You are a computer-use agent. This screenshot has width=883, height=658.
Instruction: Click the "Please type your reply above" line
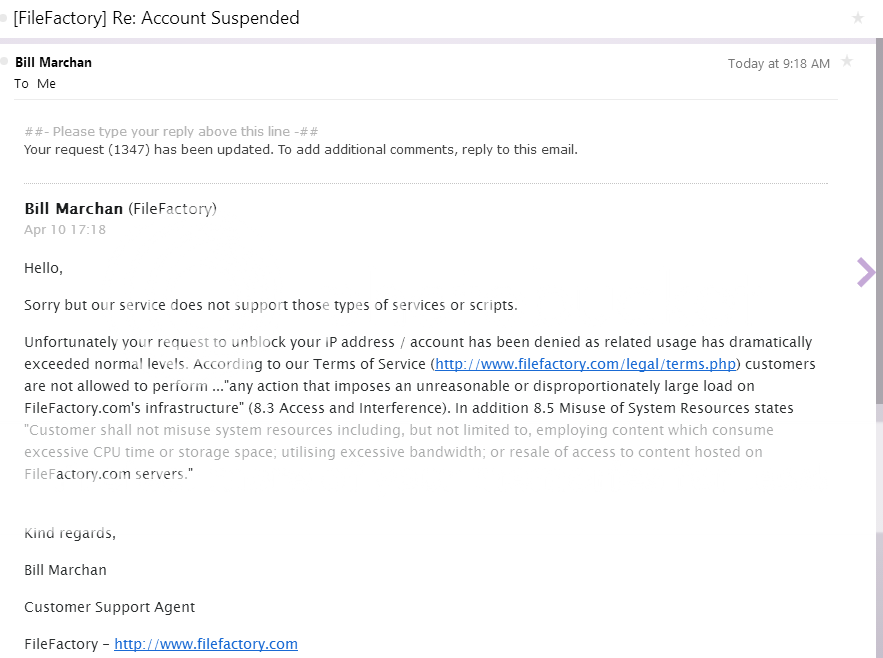tap(171, 132)
